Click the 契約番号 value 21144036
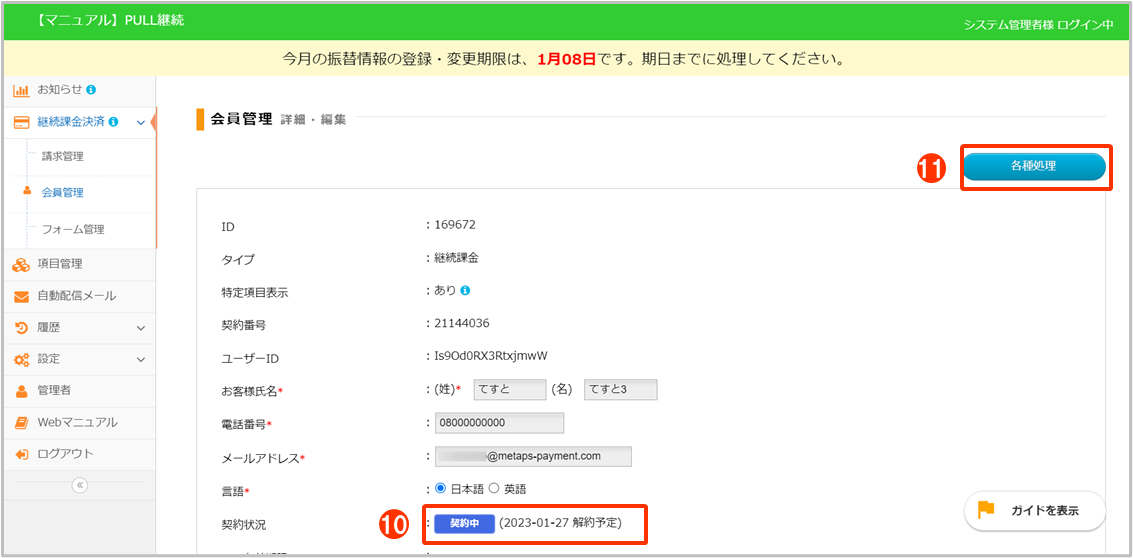The height and width of the screenshot is (558, 1133). tap(462, 323)
